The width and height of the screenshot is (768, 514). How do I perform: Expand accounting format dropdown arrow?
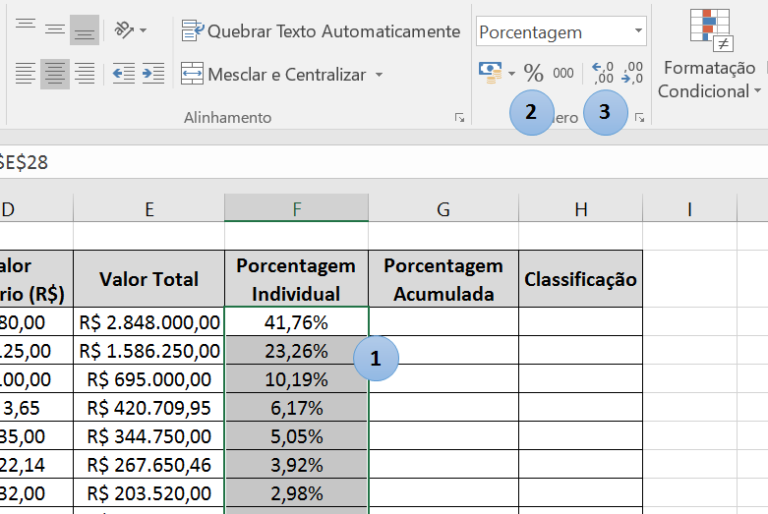point(511,74)
